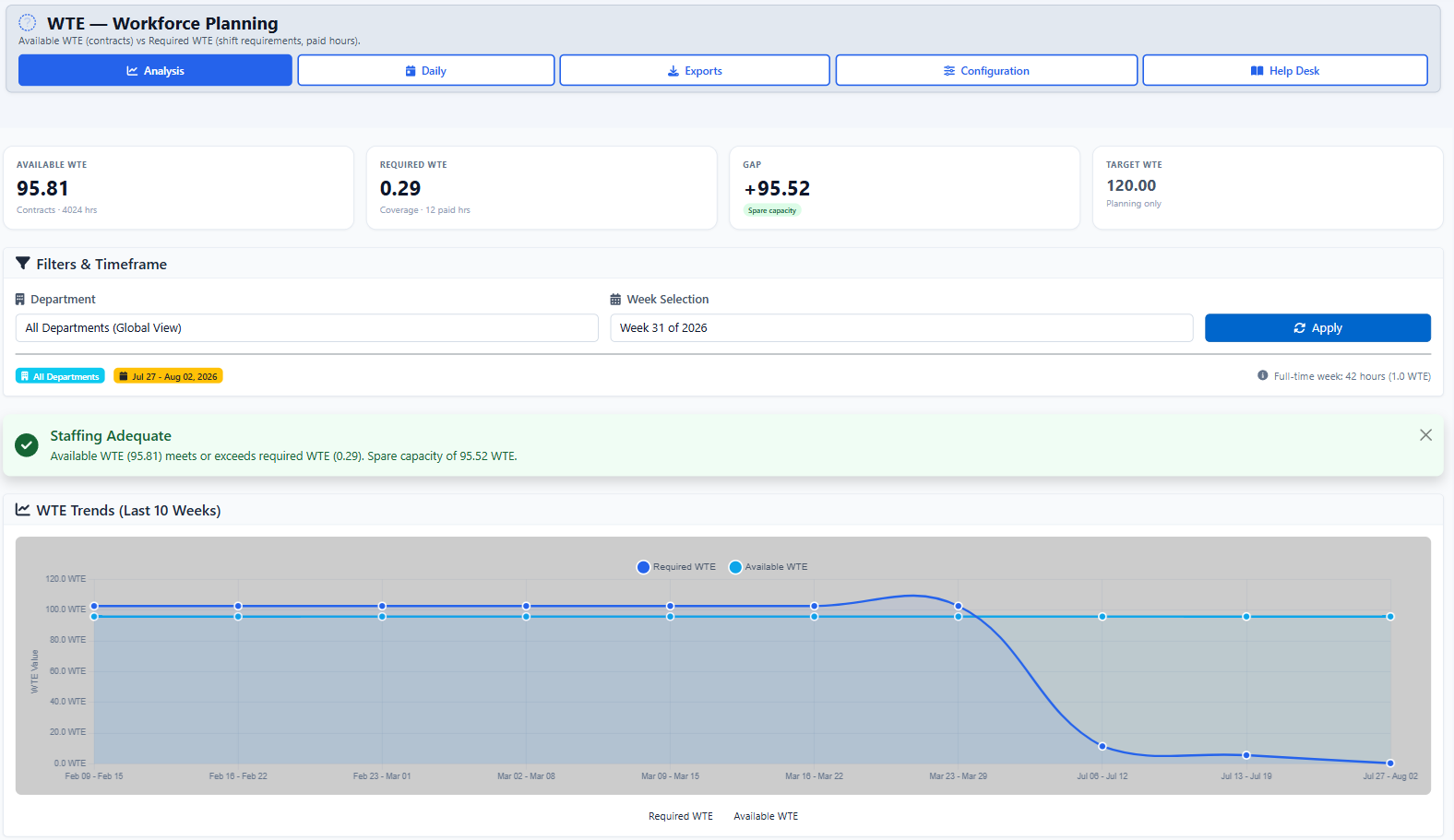Click the funnel icon beside Filters & Timeframe
Screen dimensions: 1454x840
tap(23, 264)
